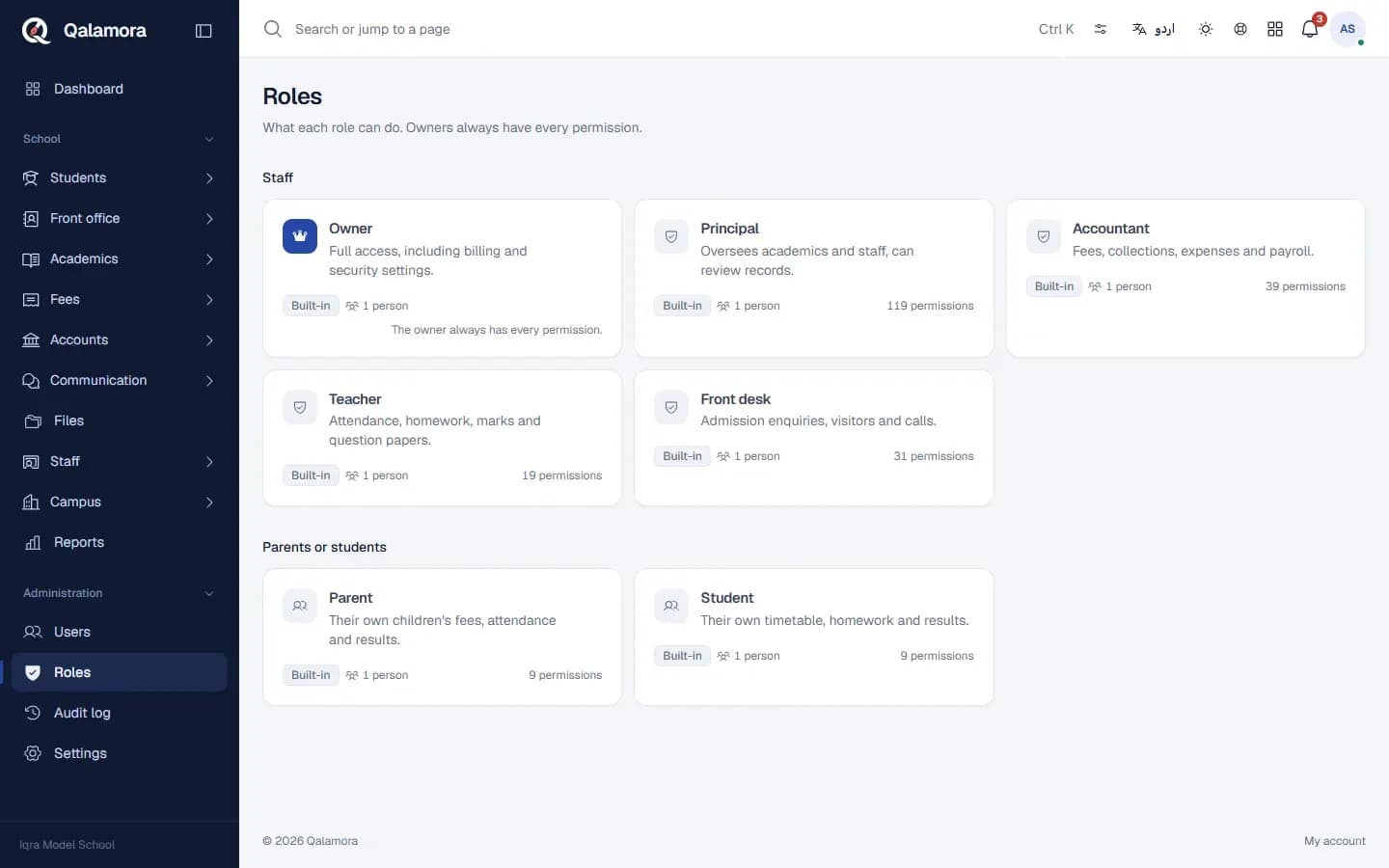
Task: Open the Accountant role card
Action: (x=1185, y=279)
